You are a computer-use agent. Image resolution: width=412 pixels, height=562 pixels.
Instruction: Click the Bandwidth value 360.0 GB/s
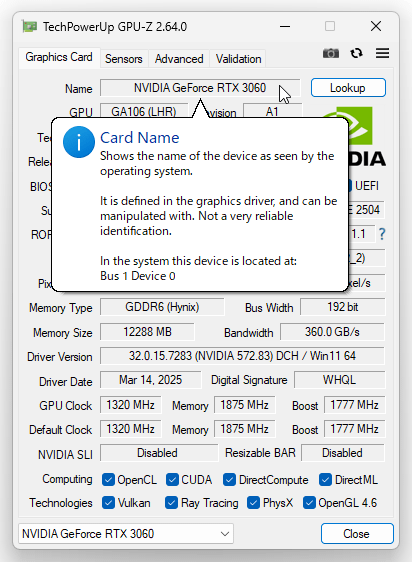332,332
